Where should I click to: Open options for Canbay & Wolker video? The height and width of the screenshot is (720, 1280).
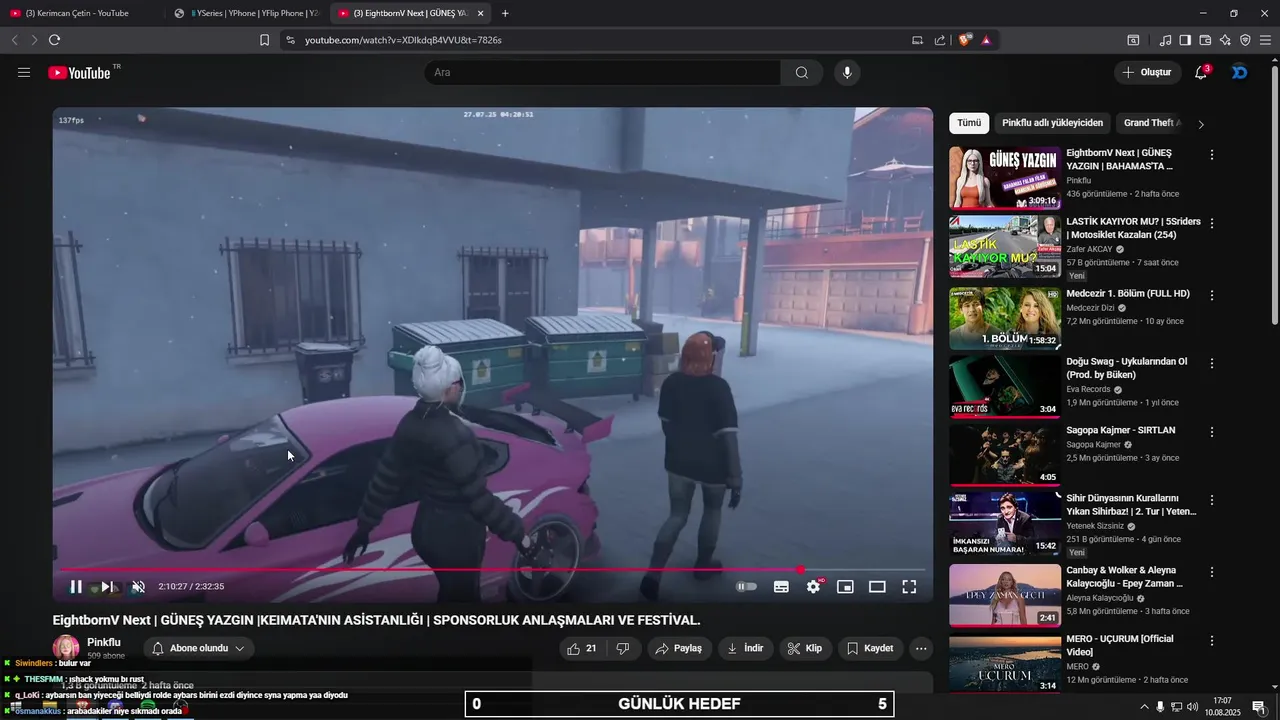[x=1212, y=572]
